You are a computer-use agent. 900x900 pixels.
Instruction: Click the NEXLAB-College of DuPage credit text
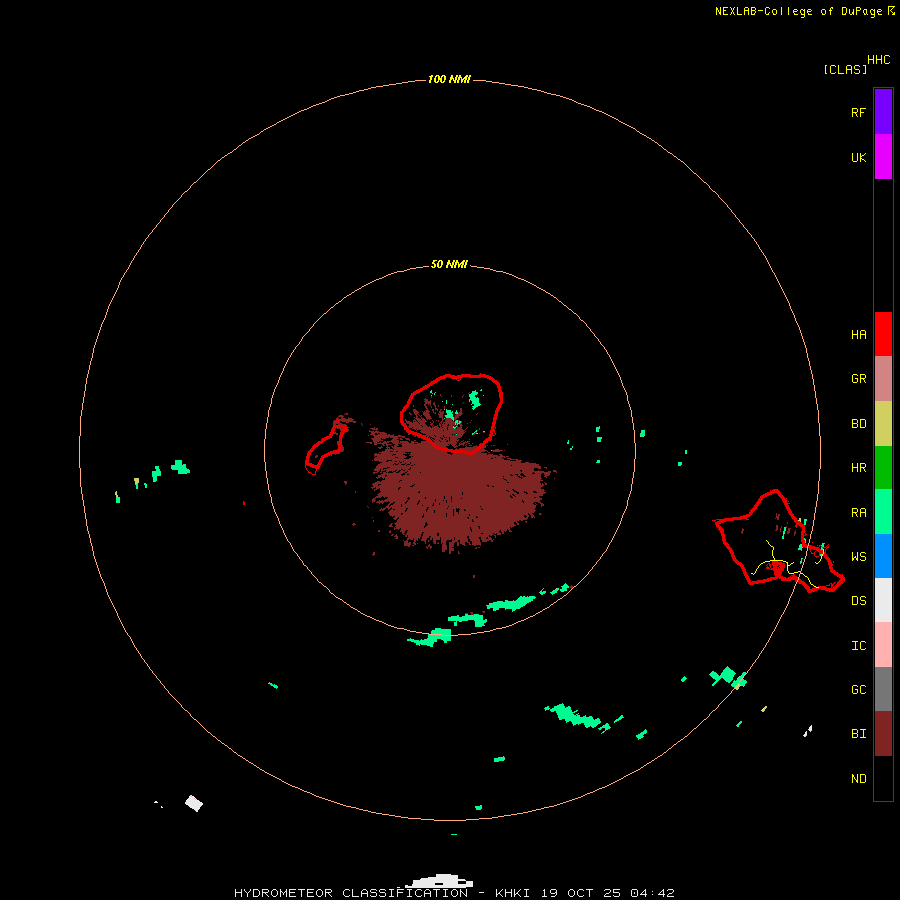click(797, 11)
